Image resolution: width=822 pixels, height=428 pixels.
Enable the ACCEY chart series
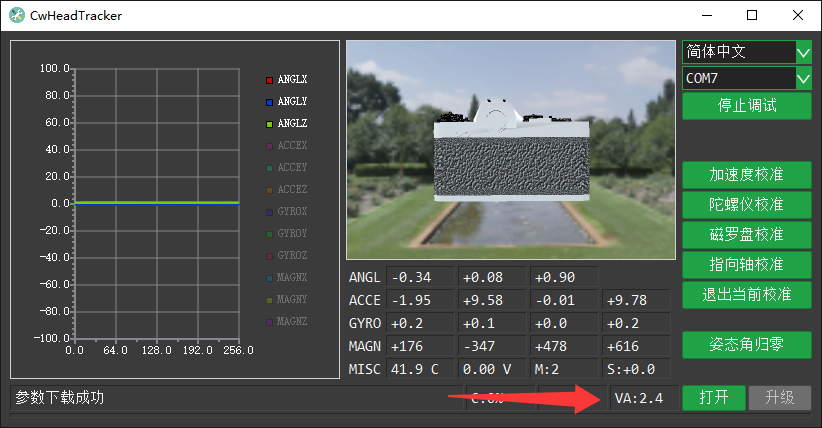(287, 168)
